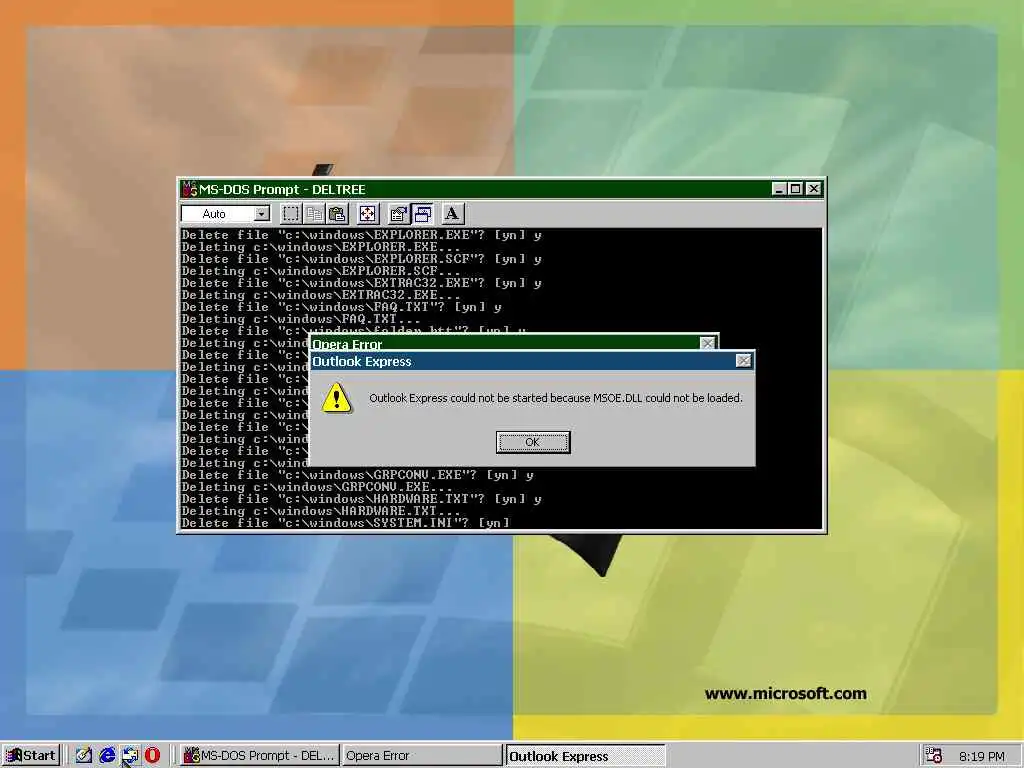Click the 'Delete file c:\windows\FAQ.TXT' line
The image size is (1024, 768).
coord(341,307)
